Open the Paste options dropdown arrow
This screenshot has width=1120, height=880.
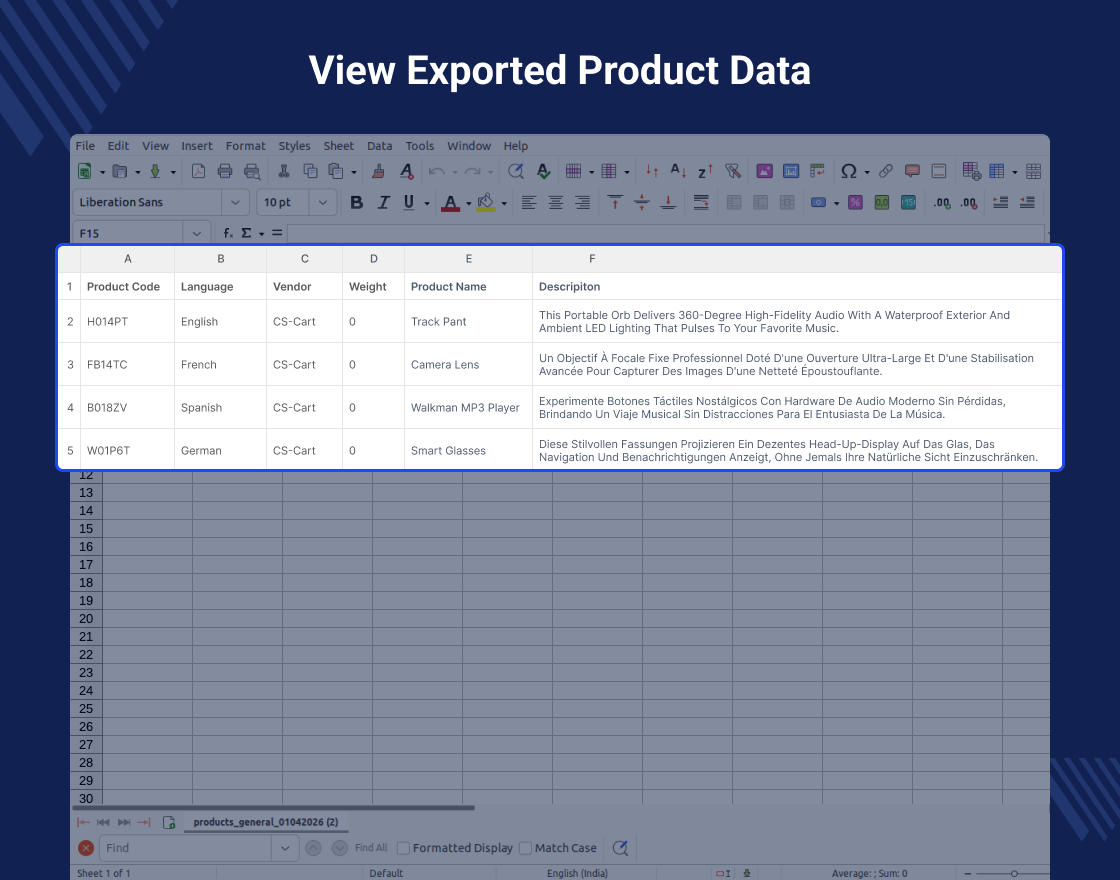(x=354, y=172)
